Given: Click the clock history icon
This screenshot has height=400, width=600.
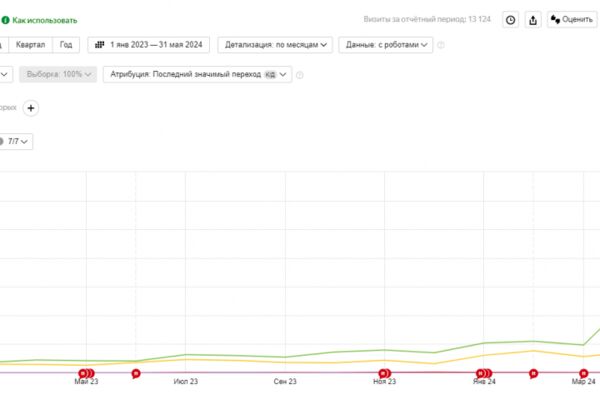Looking at the screenshot, I should (x=510, y=20).
